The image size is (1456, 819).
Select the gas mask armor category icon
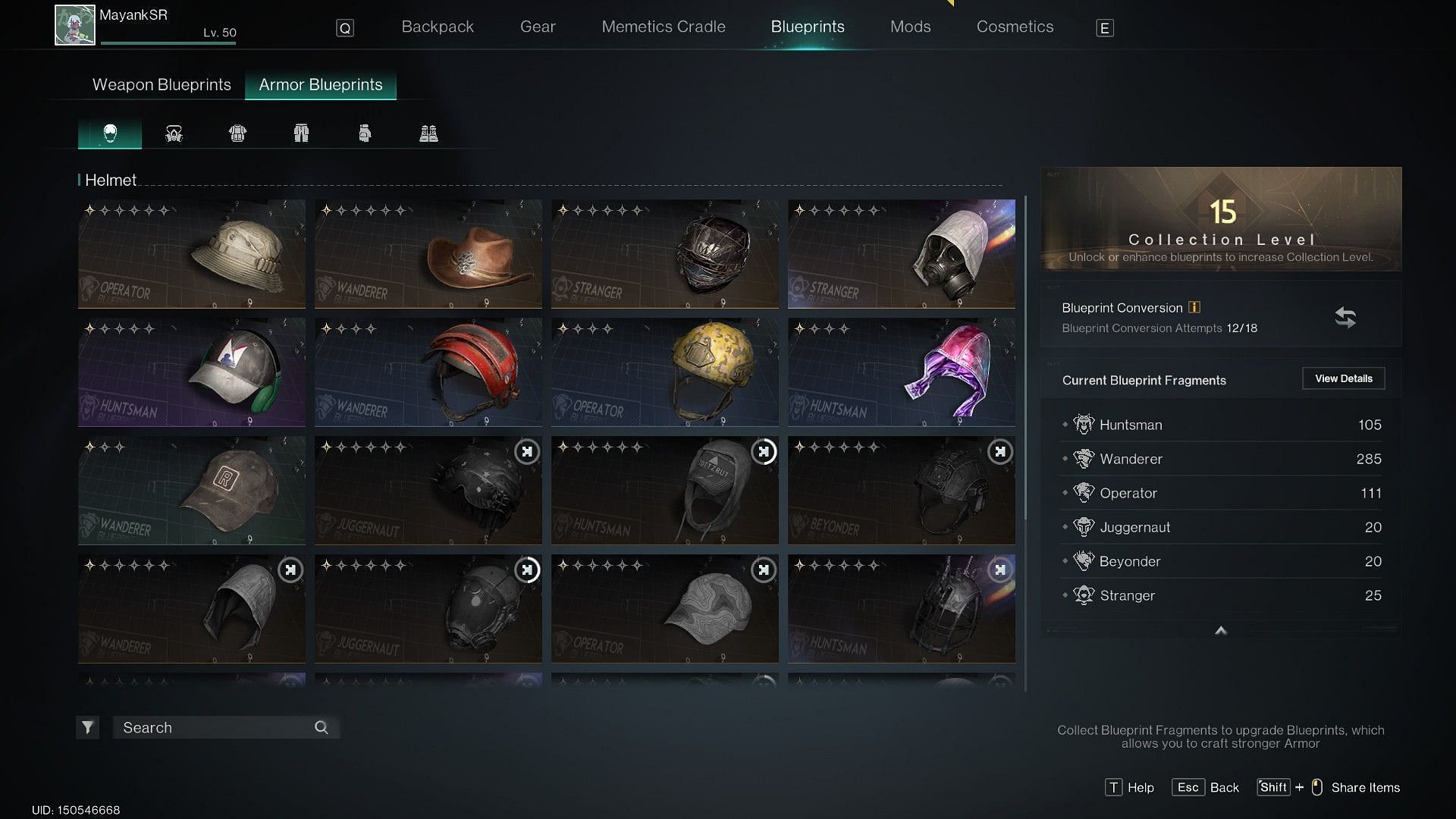[x=174, y=134]
